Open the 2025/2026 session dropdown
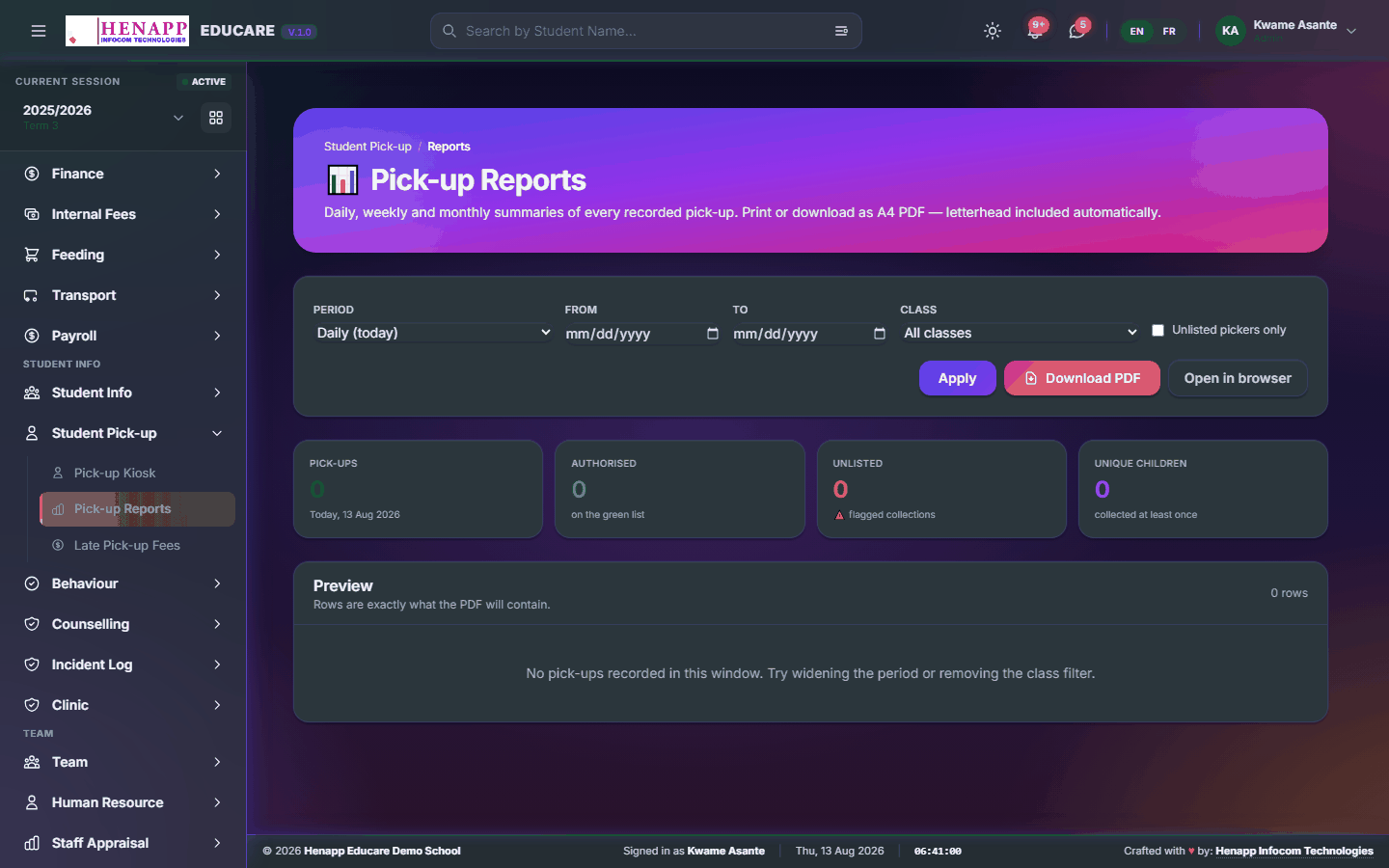The image size is (1389, 868). point(103,117)
